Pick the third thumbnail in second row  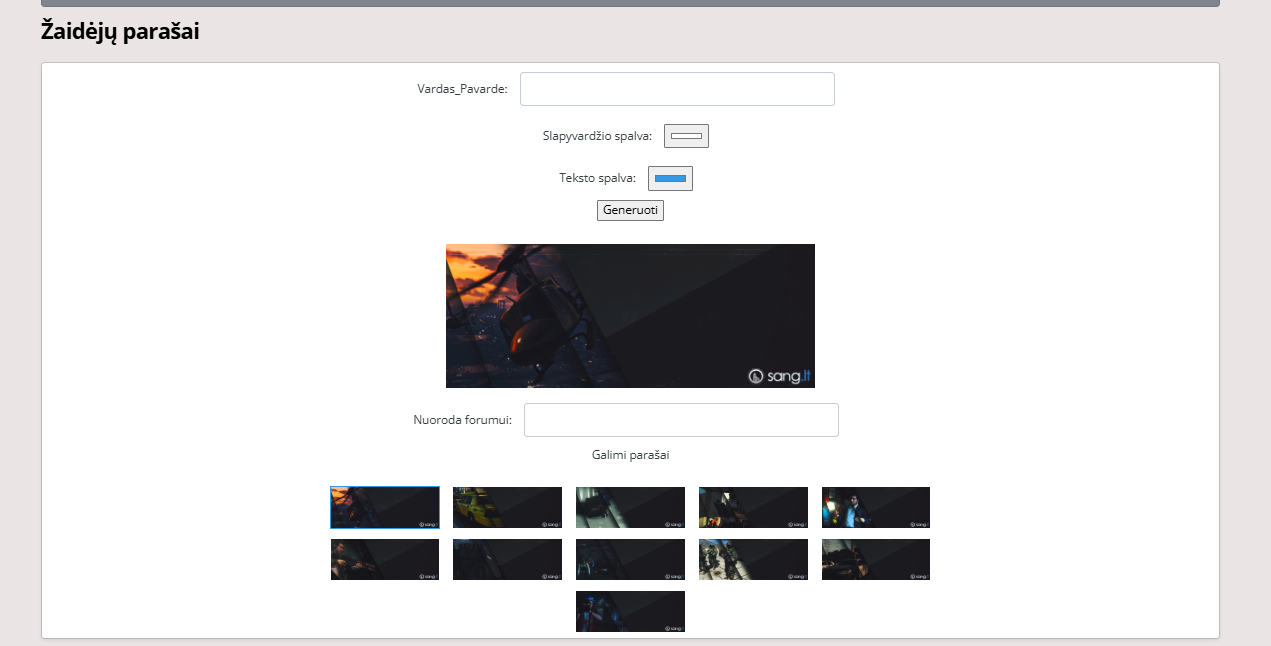point(630,559)
